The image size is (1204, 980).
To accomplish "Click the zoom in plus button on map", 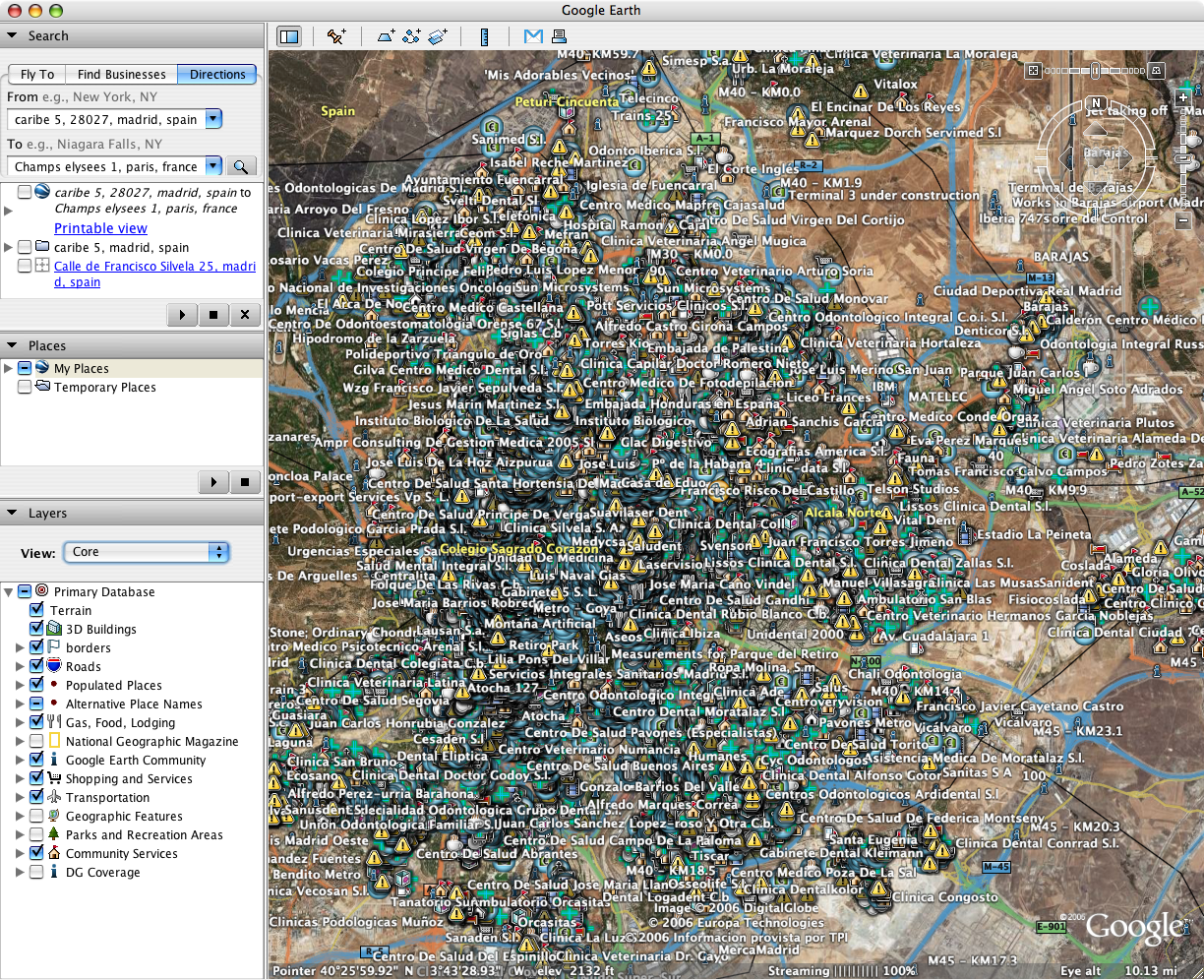I will point(1184,97).
